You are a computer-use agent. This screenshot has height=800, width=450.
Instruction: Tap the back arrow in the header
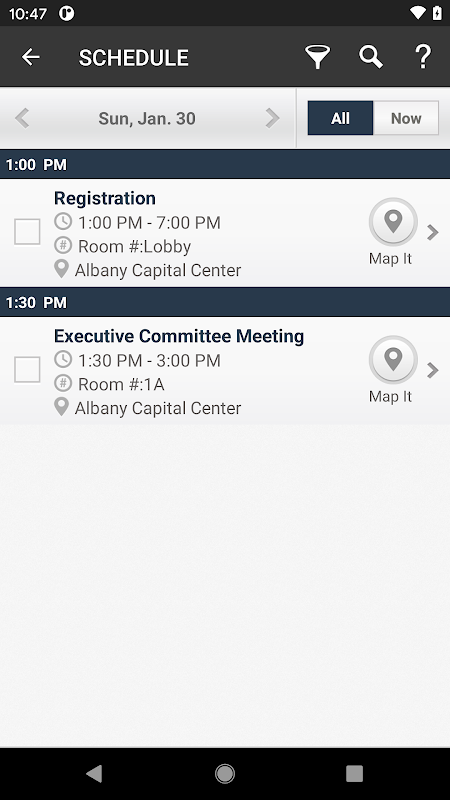[x=31, y=57]
